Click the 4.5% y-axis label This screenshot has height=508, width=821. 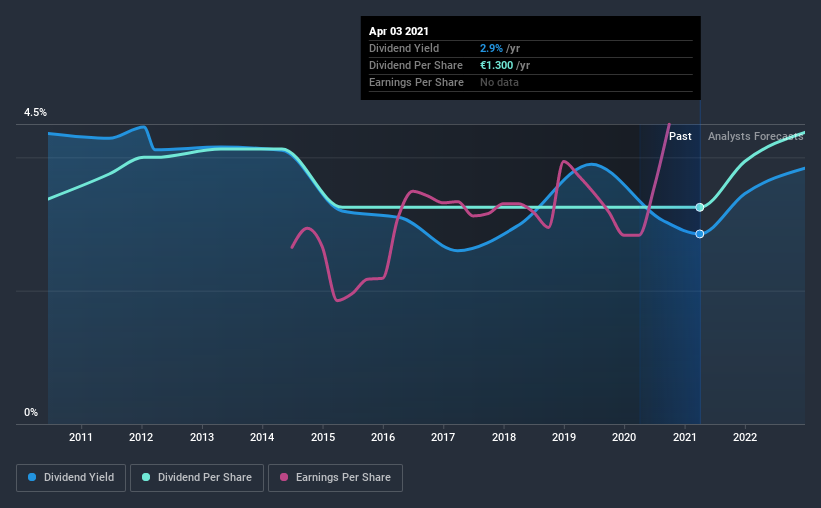coord(35,113)
